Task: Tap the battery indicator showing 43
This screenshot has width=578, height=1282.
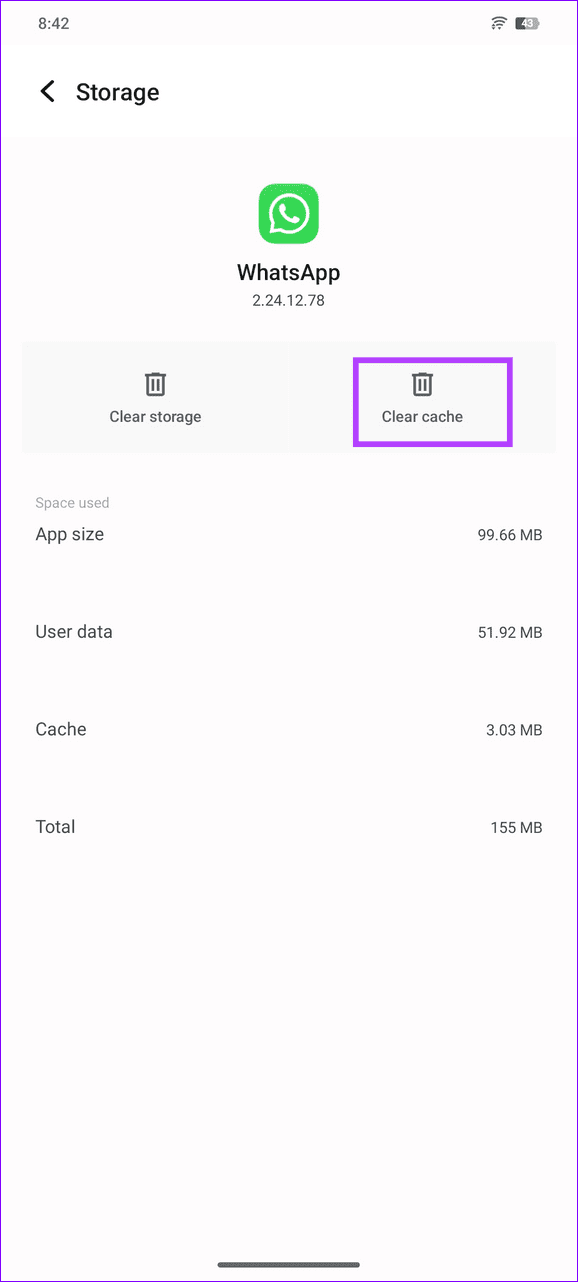Action: pyautogui.click(x=528, y=22)
